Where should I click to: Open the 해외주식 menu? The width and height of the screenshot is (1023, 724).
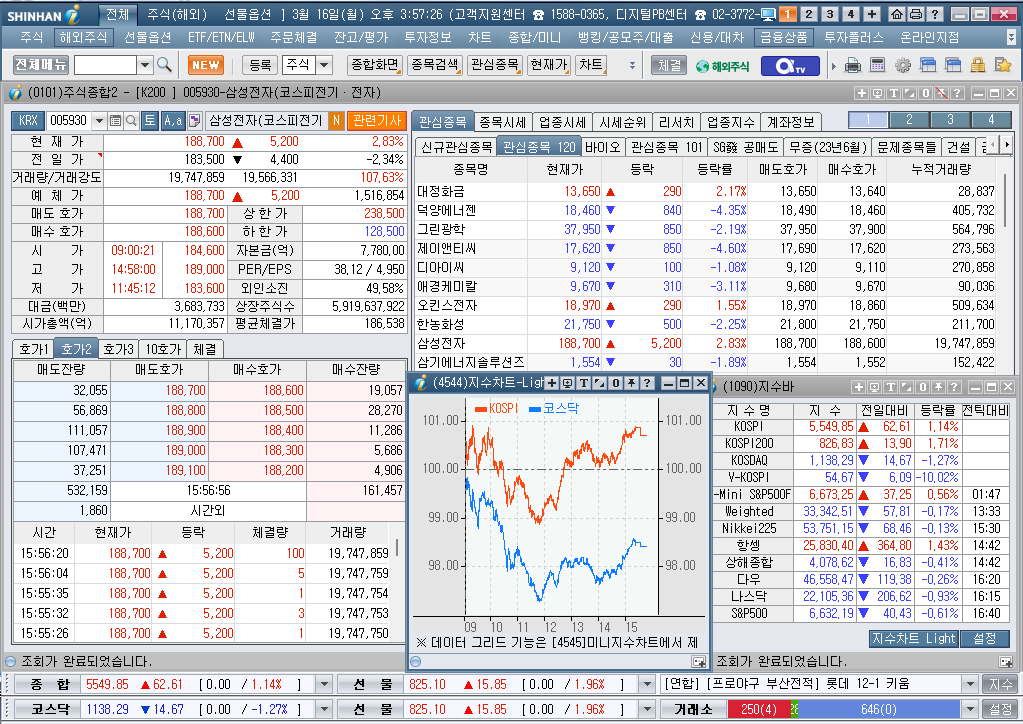point(83,38)
